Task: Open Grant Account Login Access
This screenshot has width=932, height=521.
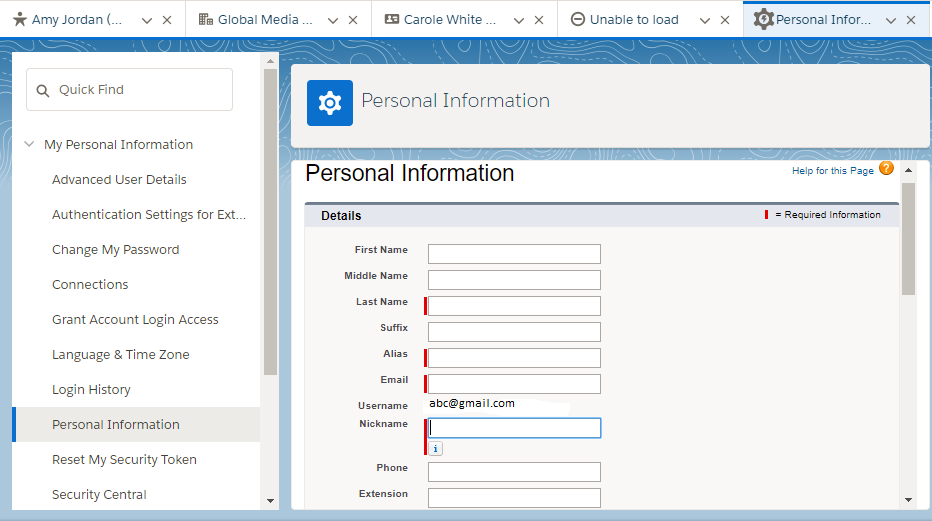Action: coord(135,320)
